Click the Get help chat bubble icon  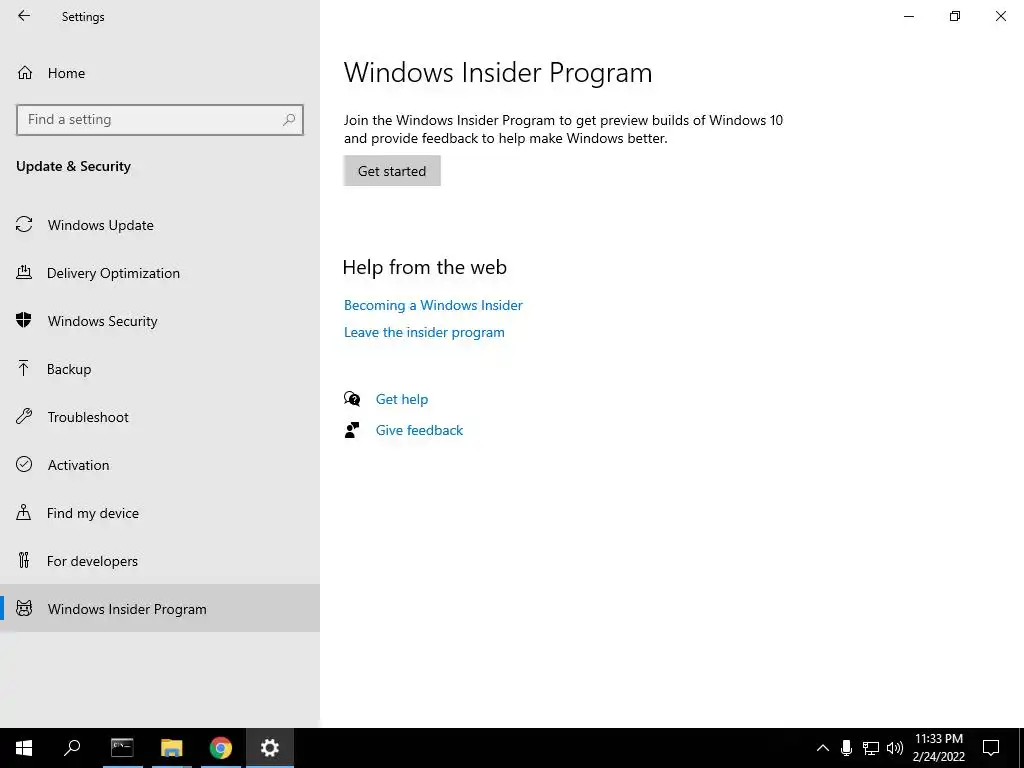[x=352, y=399]
